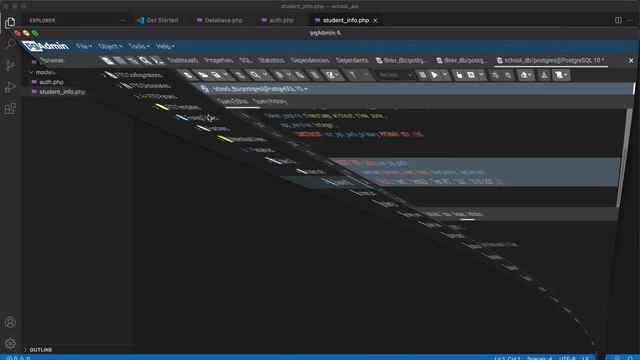Open the pgAdmin Object menu

coord(110,47)
